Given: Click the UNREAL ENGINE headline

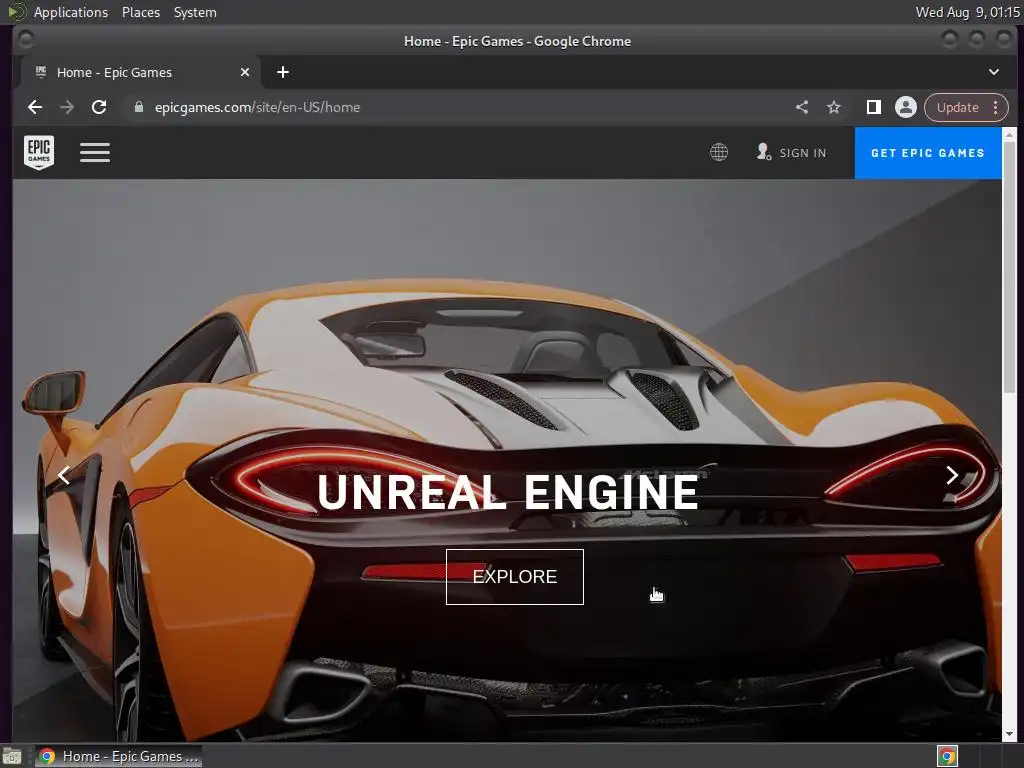Looking at the screenshot, I should coord(508,492).
